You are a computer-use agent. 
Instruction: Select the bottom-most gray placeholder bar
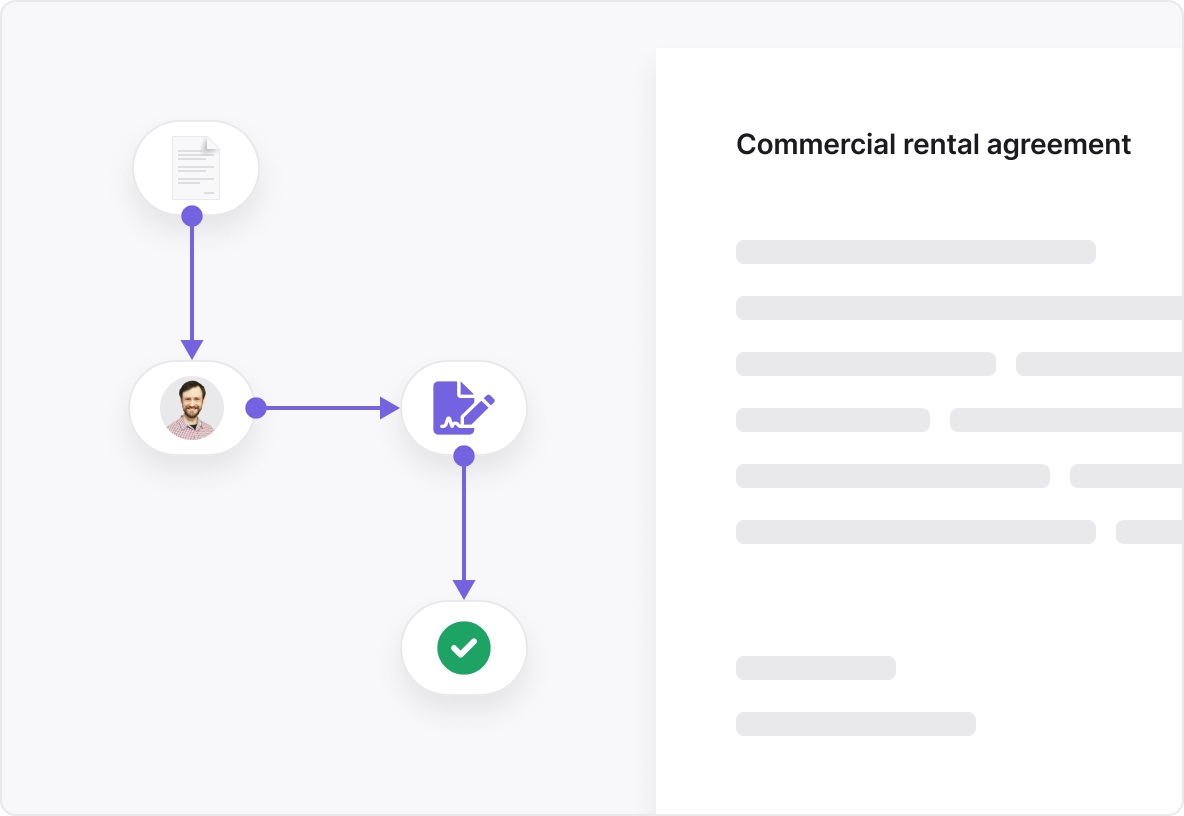coord(855,724)
